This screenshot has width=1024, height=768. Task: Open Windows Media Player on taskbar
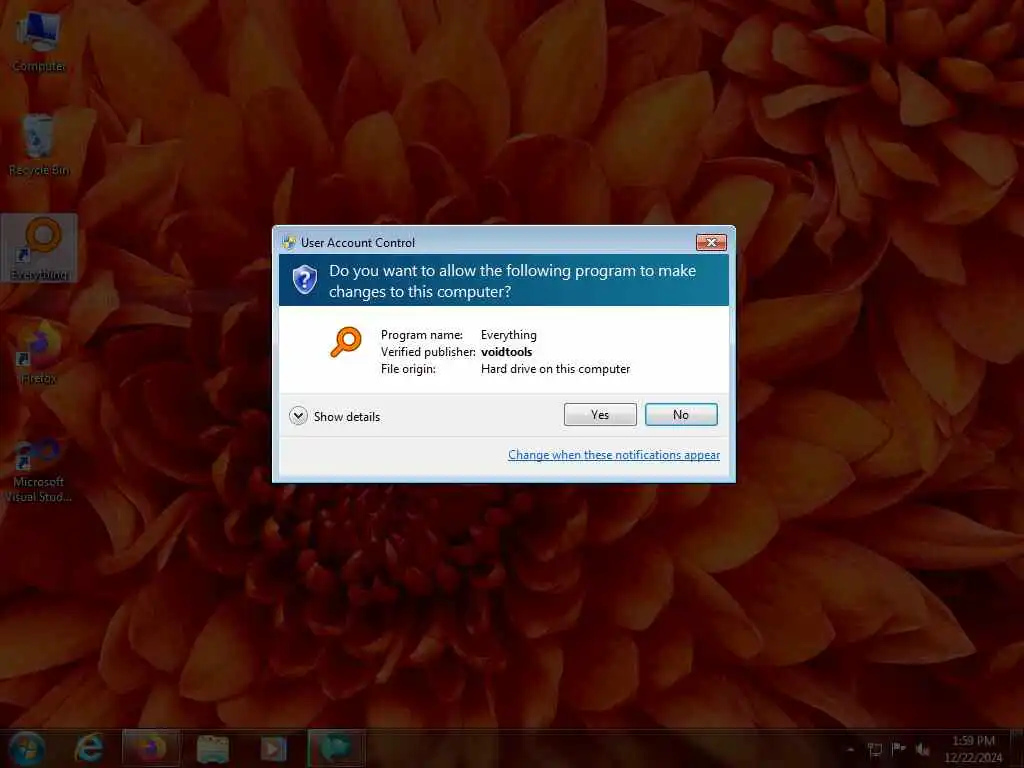click(274, 748)
